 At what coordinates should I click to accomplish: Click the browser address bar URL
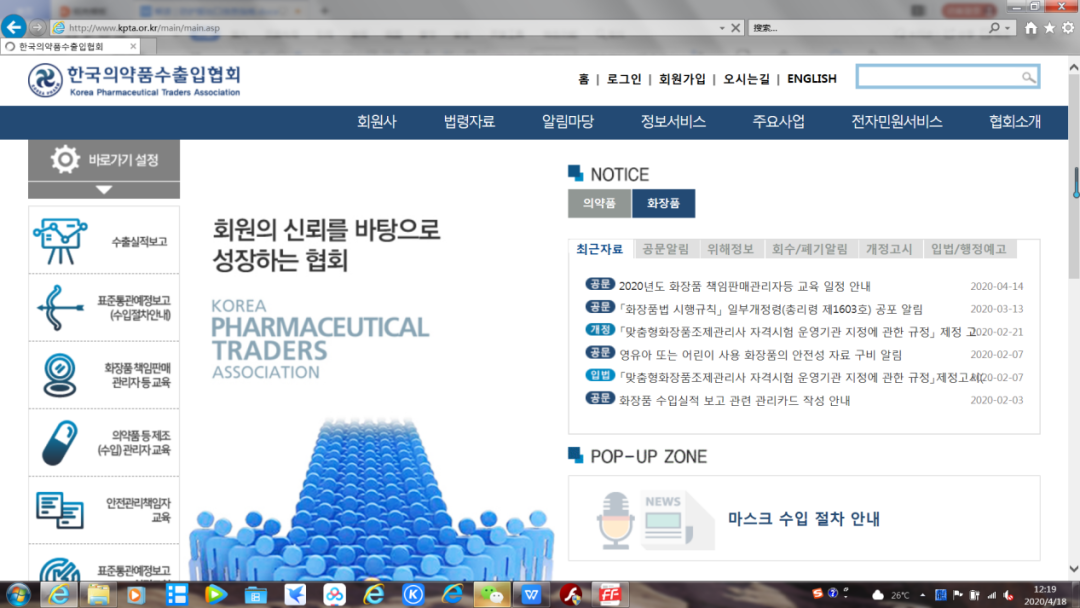click(x=144, y=28)
